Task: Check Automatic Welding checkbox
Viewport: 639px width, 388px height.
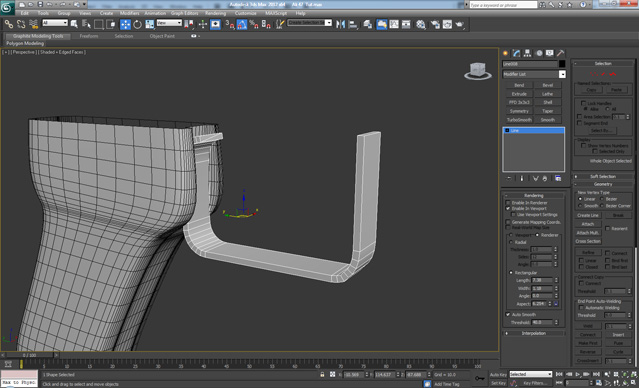Action: [x=582, y=308]
